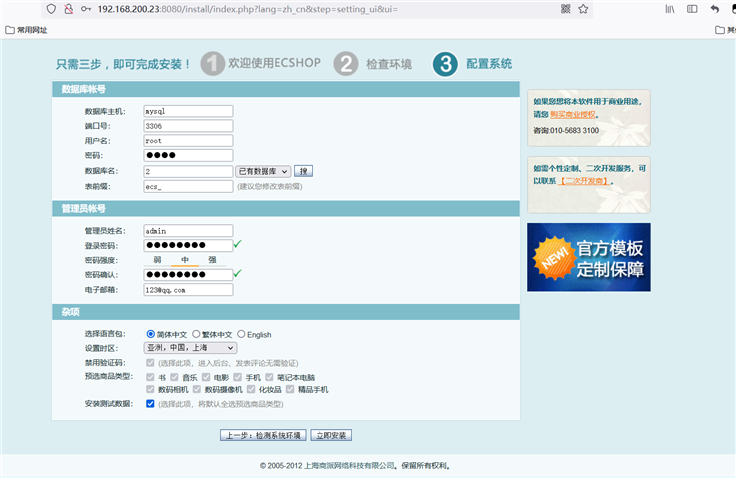This screenshot has height=478, width=736.
Task: Click step 2 circle 检查环境
Action: [x=346, y=63]
